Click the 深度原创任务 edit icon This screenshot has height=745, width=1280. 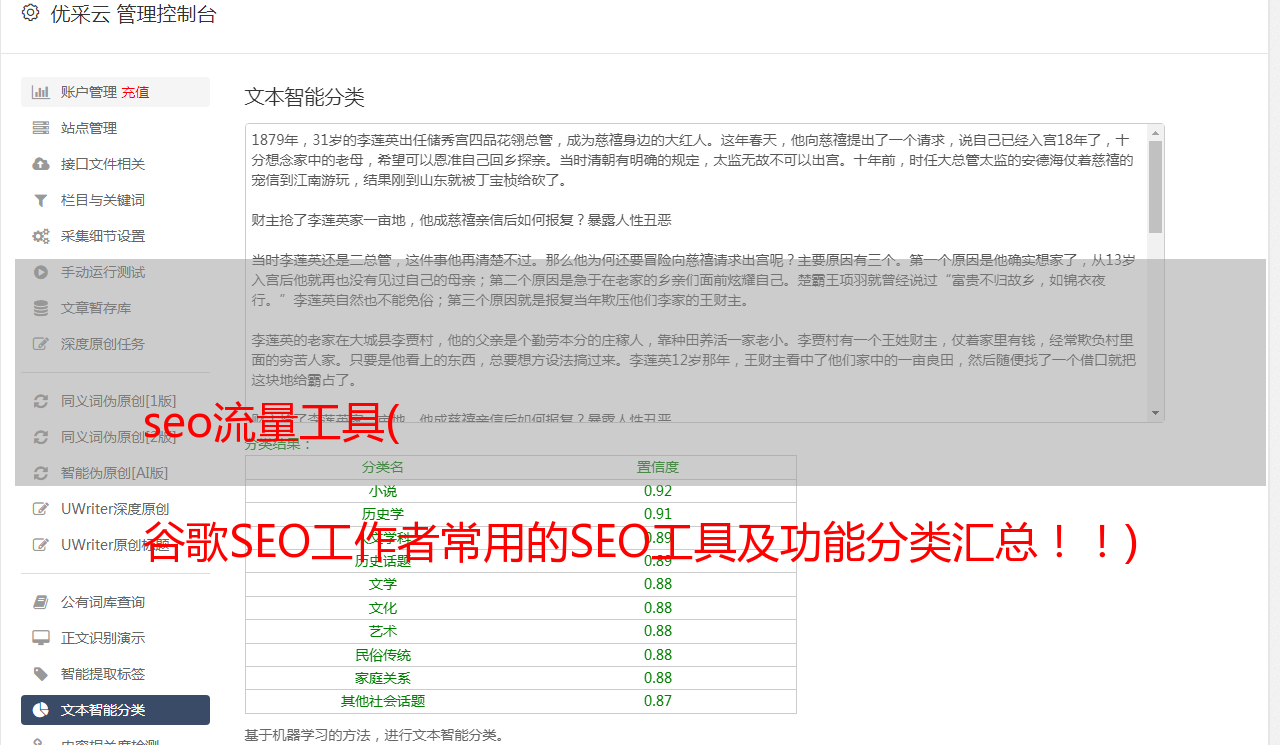click(41, 344)
